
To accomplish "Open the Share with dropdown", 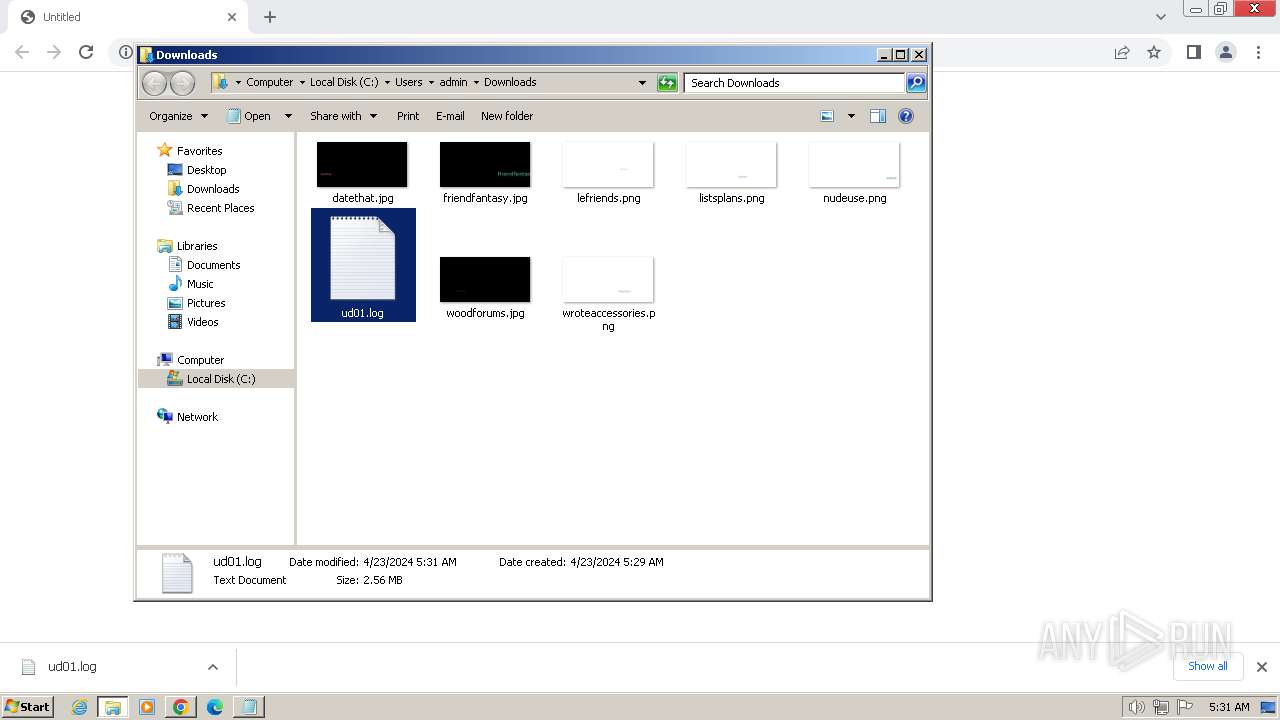I will [x=344, y=116].
